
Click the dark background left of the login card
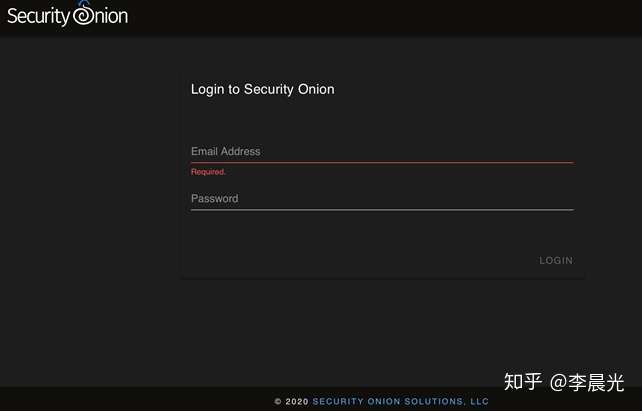tap(90, 200)
